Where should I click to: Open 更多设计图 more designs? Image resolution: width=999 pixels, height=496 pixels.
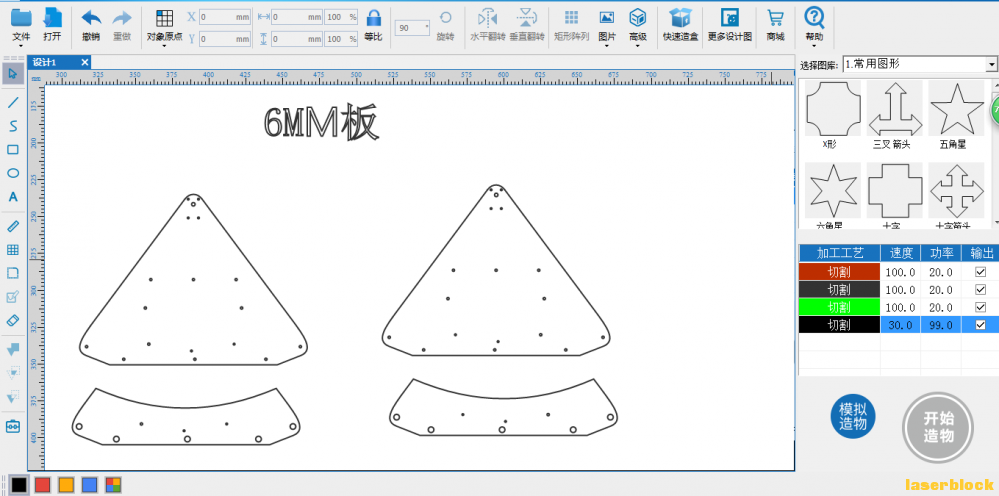[729, 24]
